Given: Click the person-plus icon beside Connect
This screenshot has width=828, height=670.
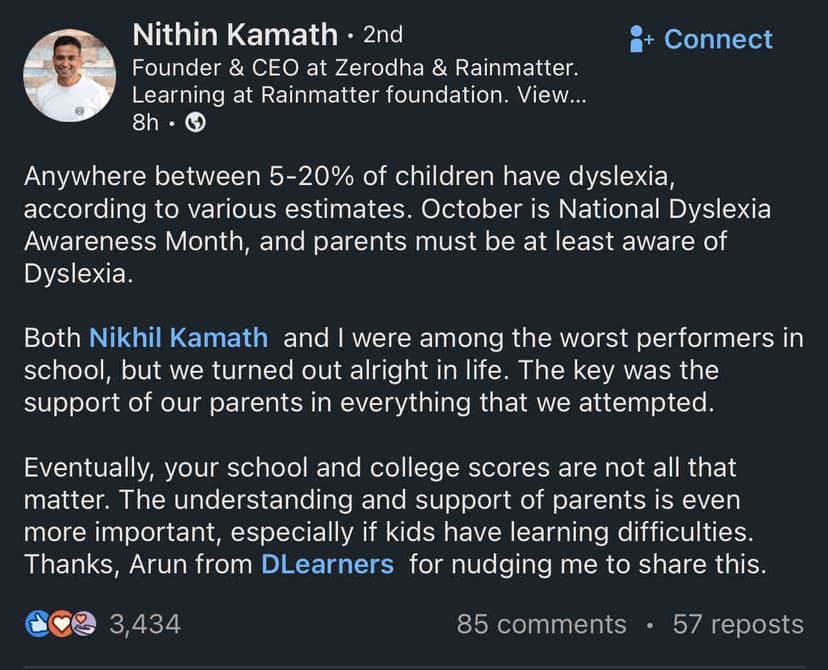Looking at the screenshot, I should (x=642, y=39).
